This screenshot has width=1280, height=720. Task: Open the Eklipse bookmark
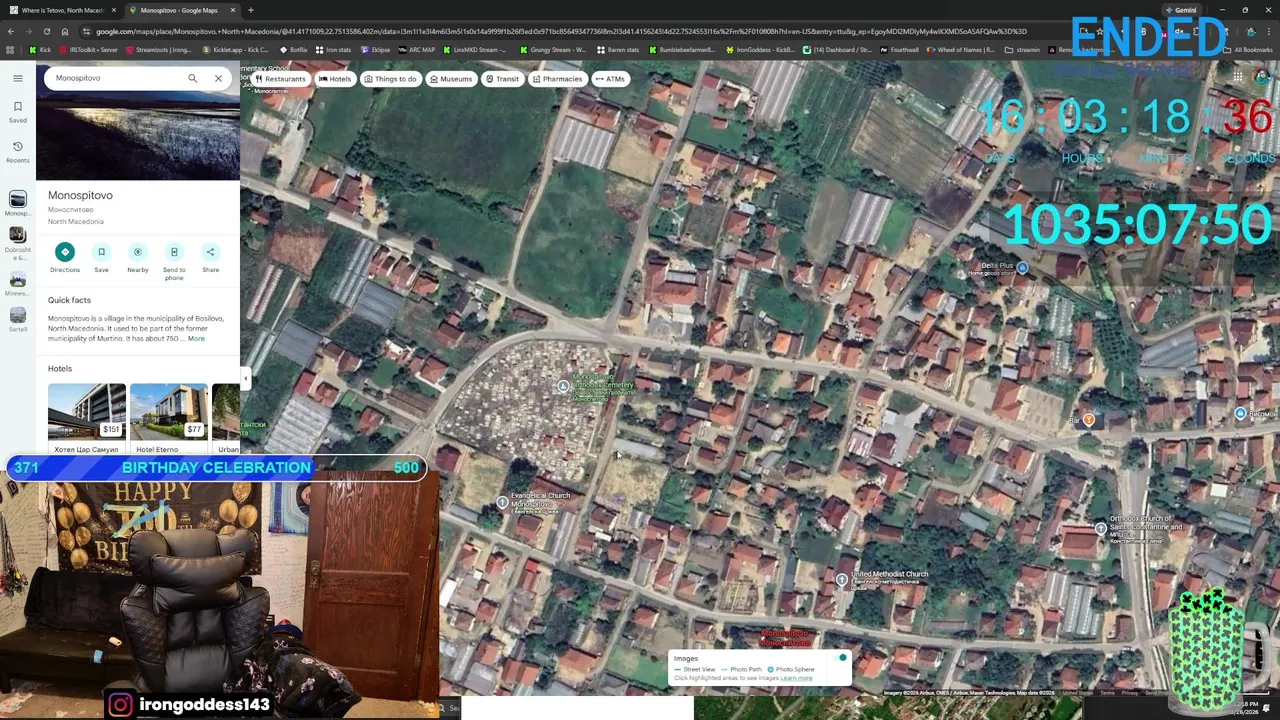click(375, 50)
